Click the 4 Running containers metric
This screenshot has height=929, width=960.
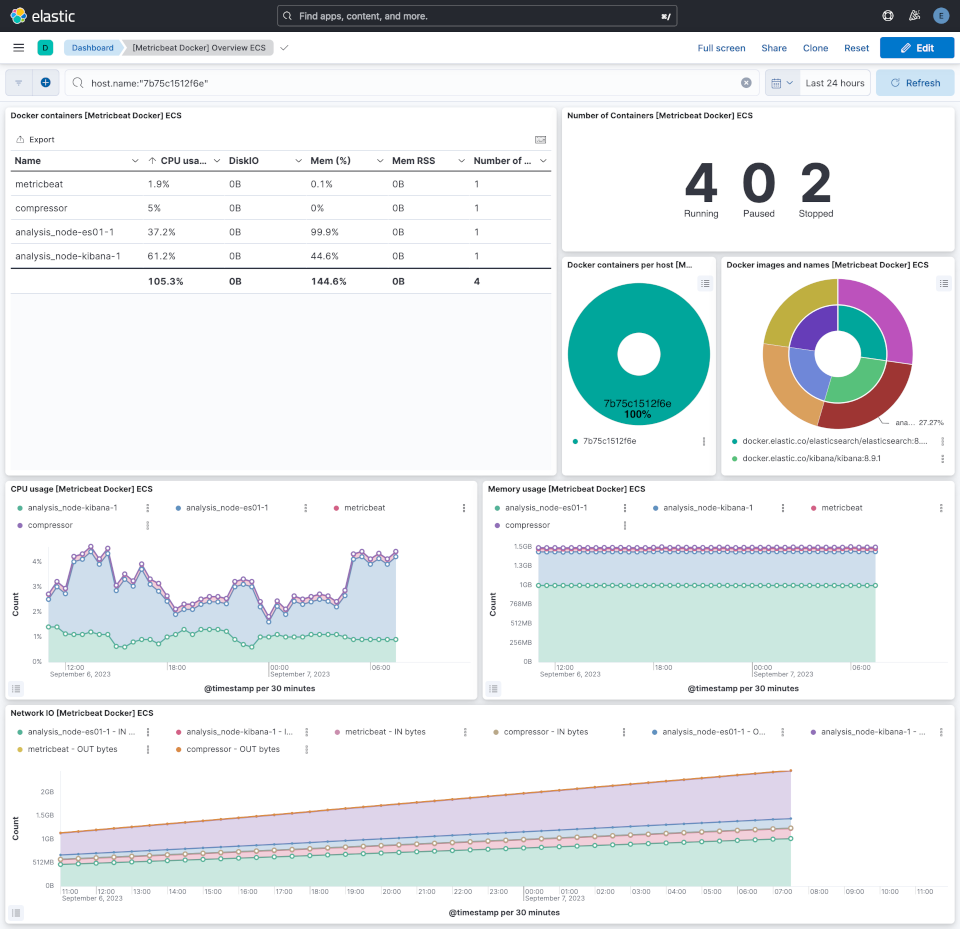pyautogui.click(x=701, y=189)
